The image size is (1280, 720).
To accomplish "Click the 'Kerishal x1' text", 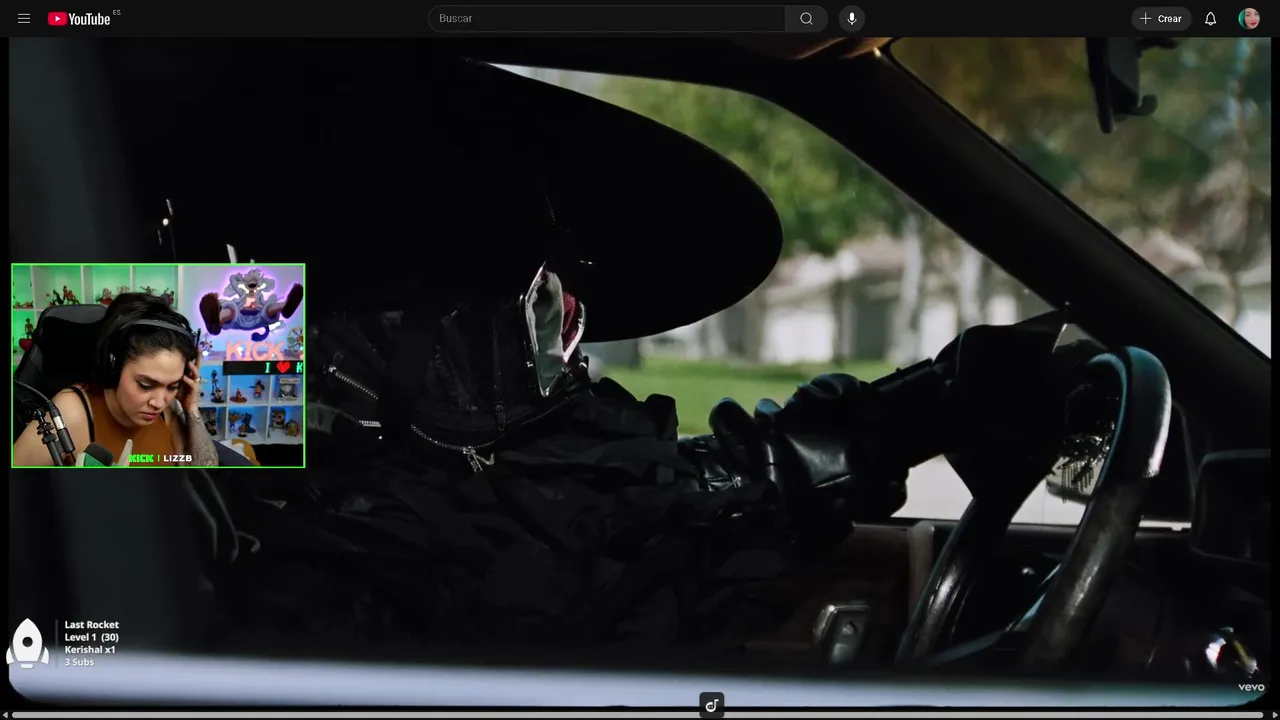I will click(90, 650).
